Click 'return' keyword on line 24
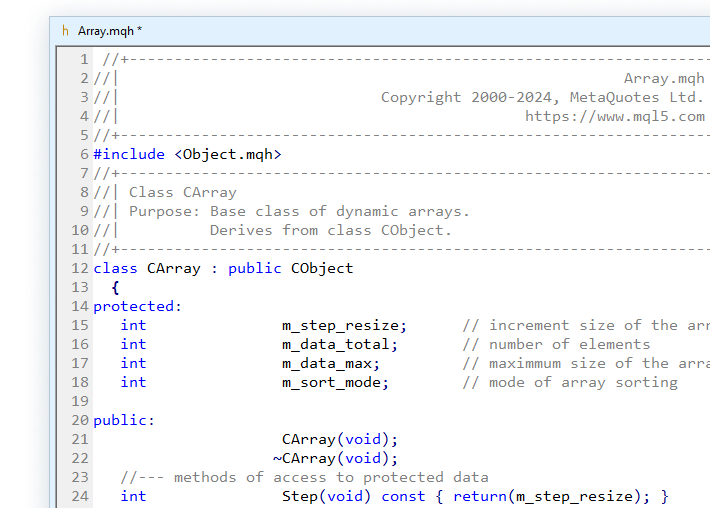This screenshot has width=710, height=508. coord(480,497)
